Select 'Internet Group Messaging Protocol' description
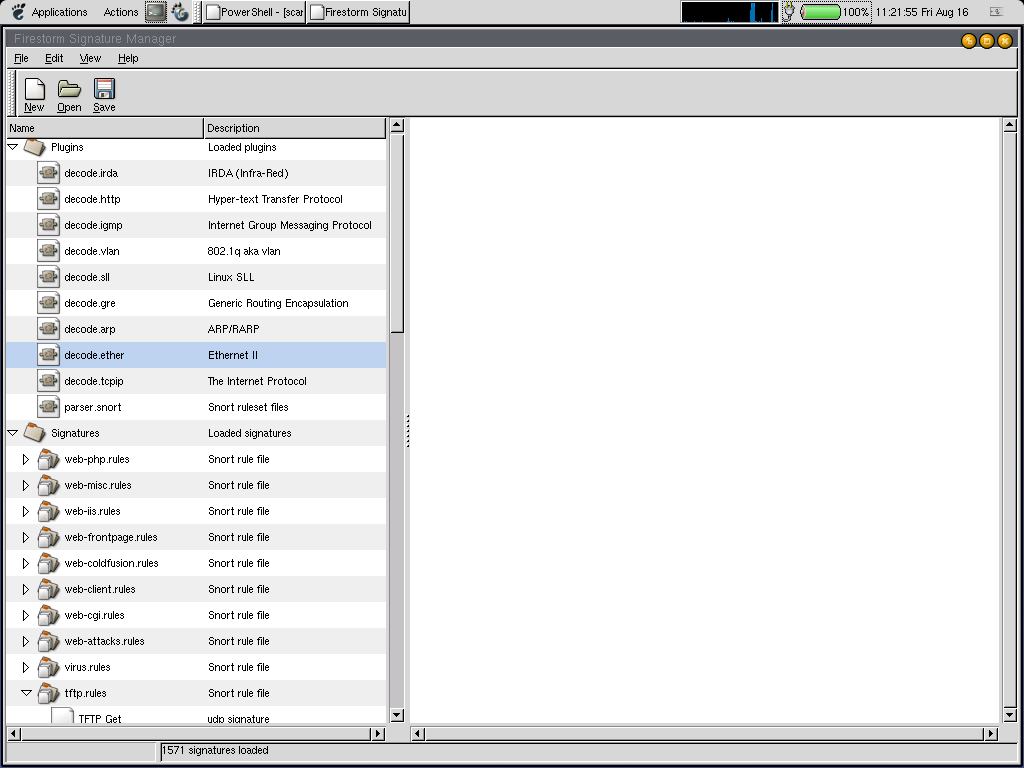The width and height of the screenshot is (1024, 768). (289, 225)
